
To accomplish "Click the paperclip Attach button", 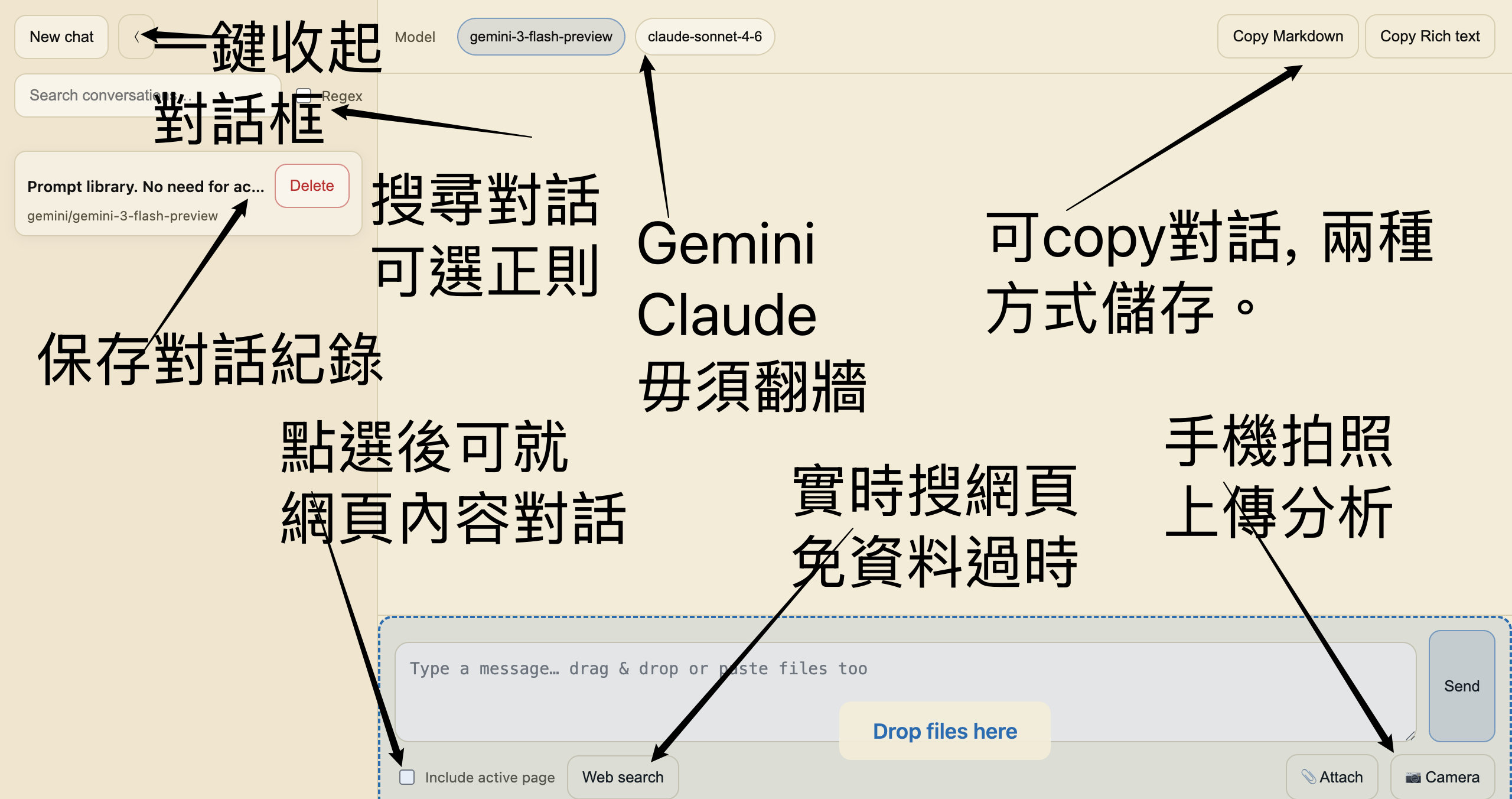I will [1332, 777].
